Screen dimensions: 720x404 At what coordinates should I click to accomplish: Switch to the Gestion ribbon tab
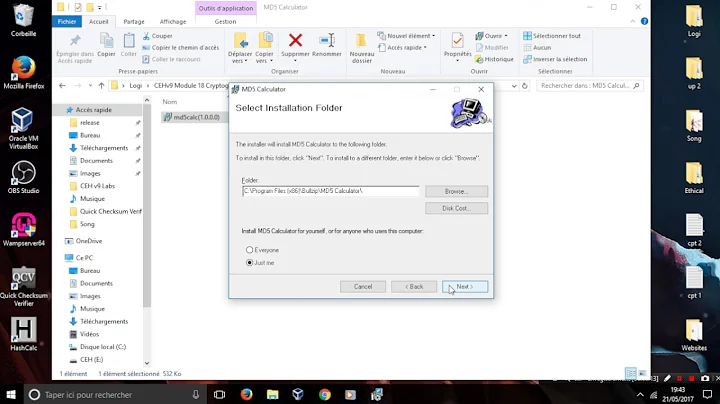click(225, 22)
